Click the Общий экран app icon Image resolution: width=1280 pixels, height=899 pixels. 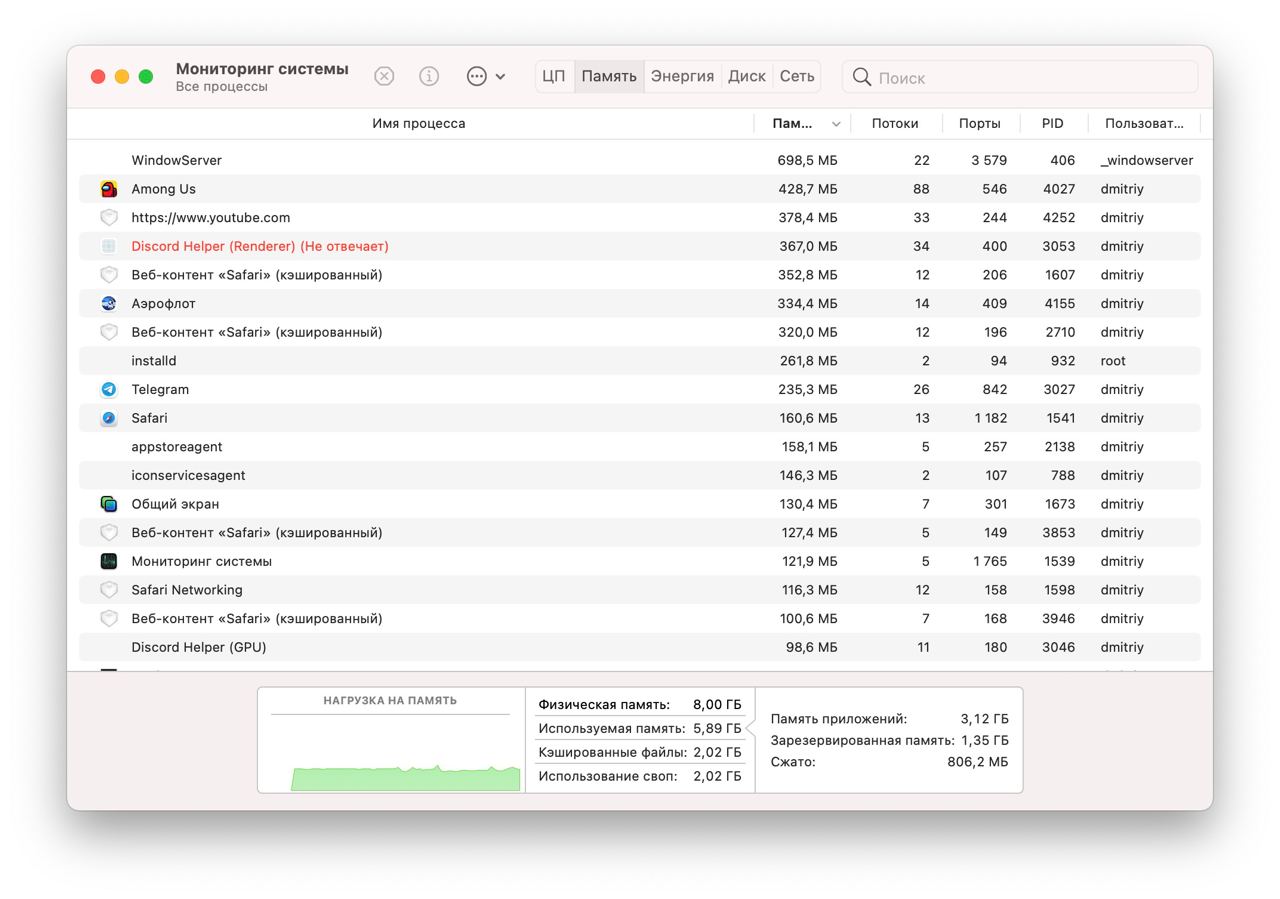109,504
